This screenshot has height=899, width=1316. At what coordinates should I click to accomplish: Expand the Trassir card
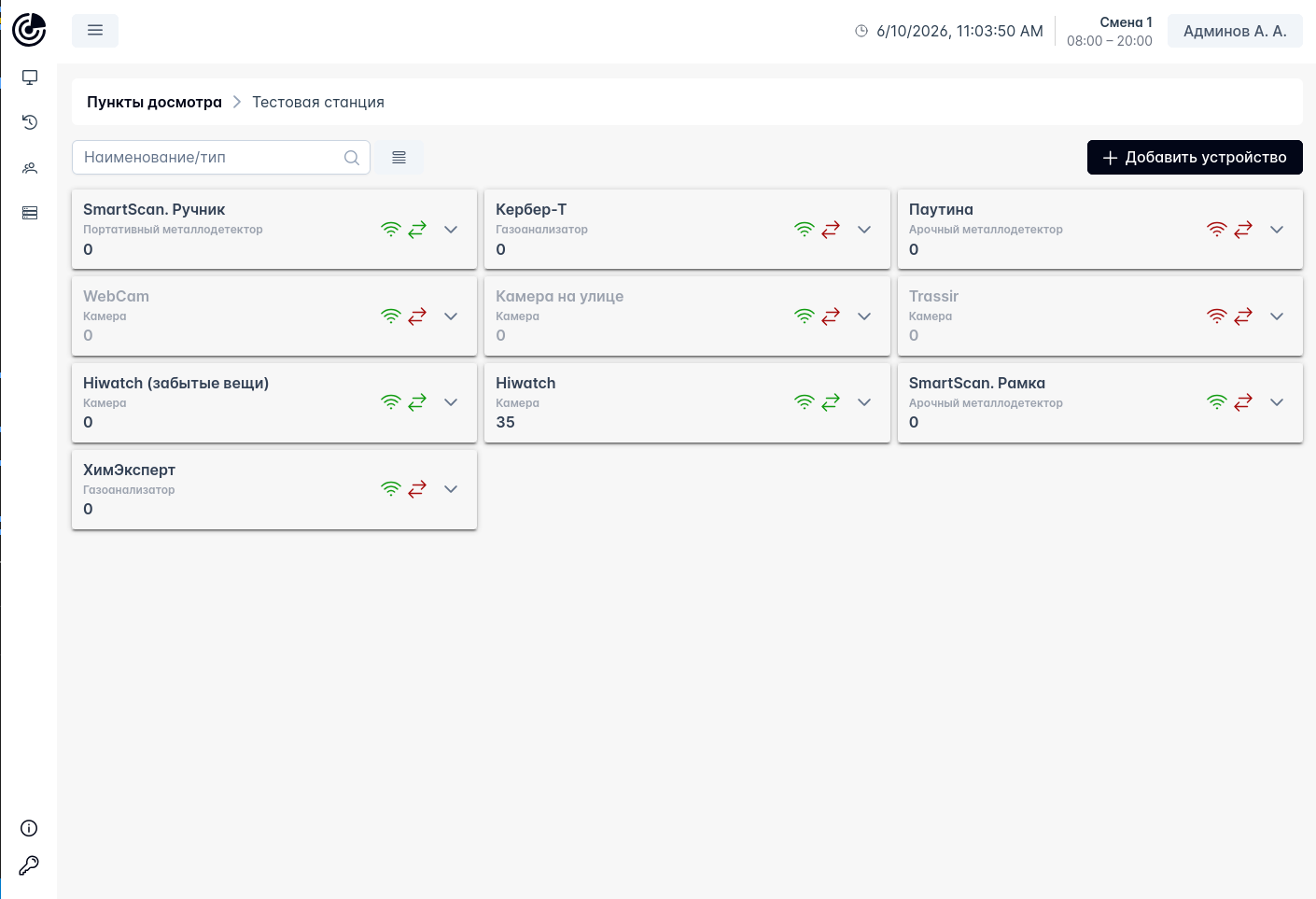[1277, 316]
